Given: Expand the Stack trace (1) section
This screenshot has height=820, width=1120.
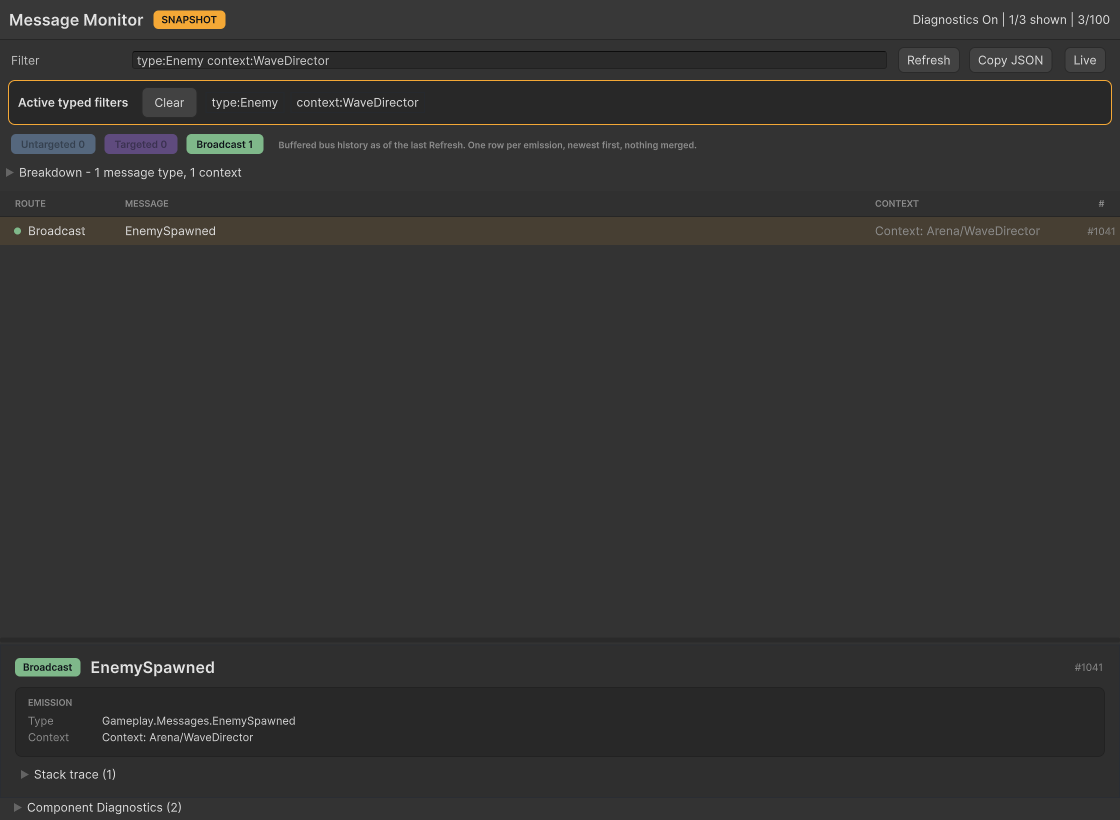Looking at the screenshot, I should [x=69, y=775].
